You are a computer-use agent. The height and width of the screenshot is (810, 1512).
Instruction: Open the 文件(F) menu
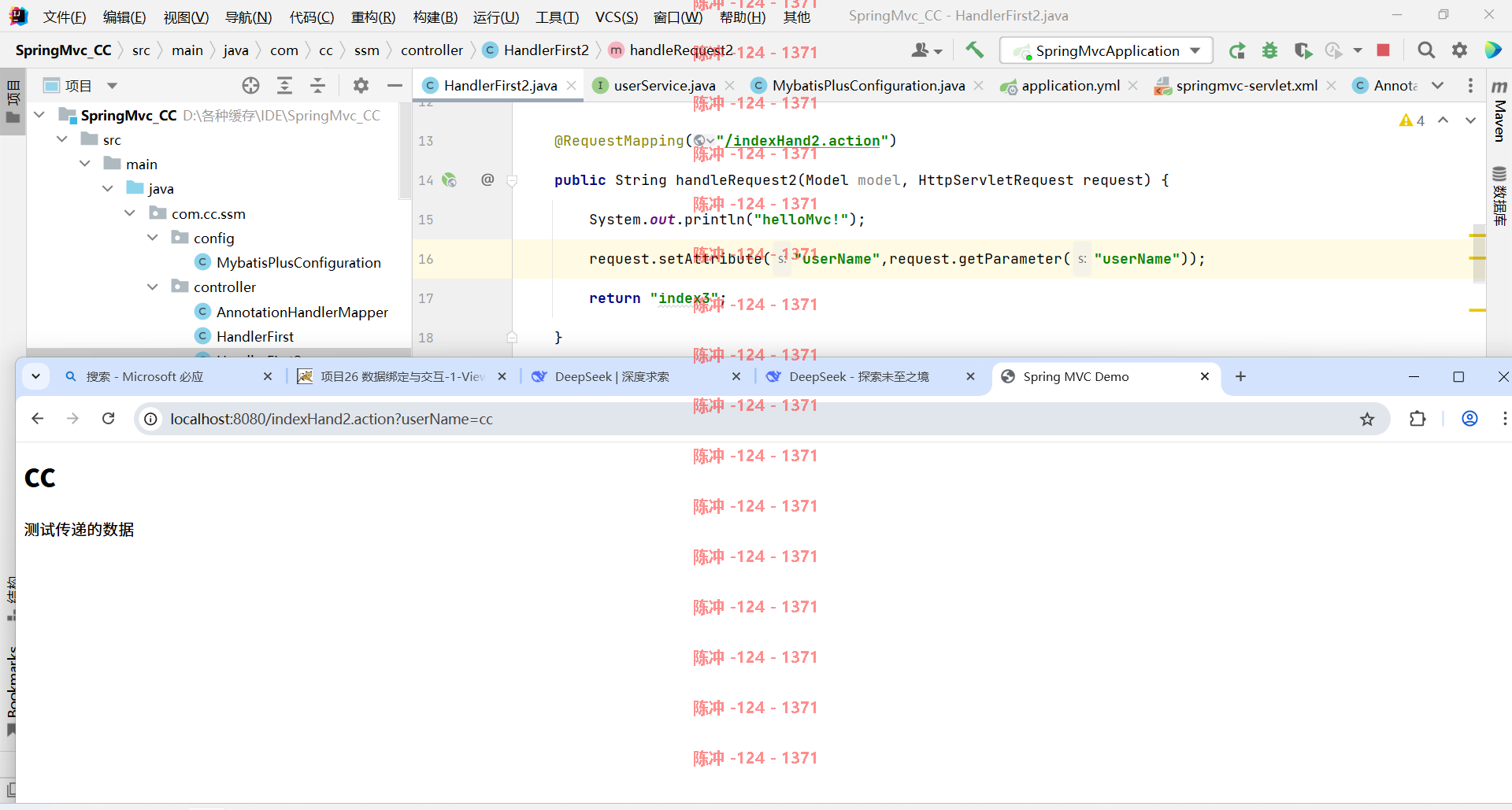coord(65,17)
